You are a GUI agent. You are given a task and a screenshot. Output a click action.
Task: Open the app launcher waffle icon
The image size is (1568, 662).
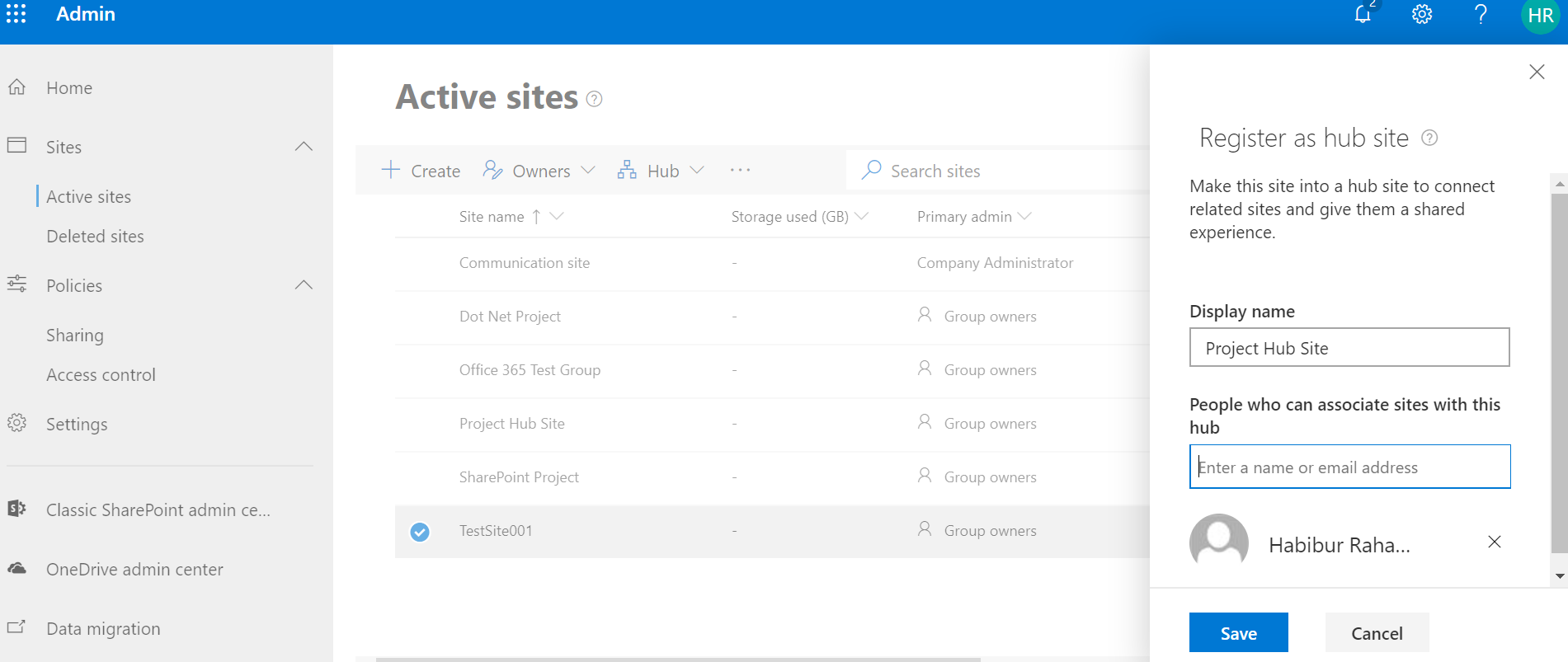pyautogui.click(x=16, y=14)
